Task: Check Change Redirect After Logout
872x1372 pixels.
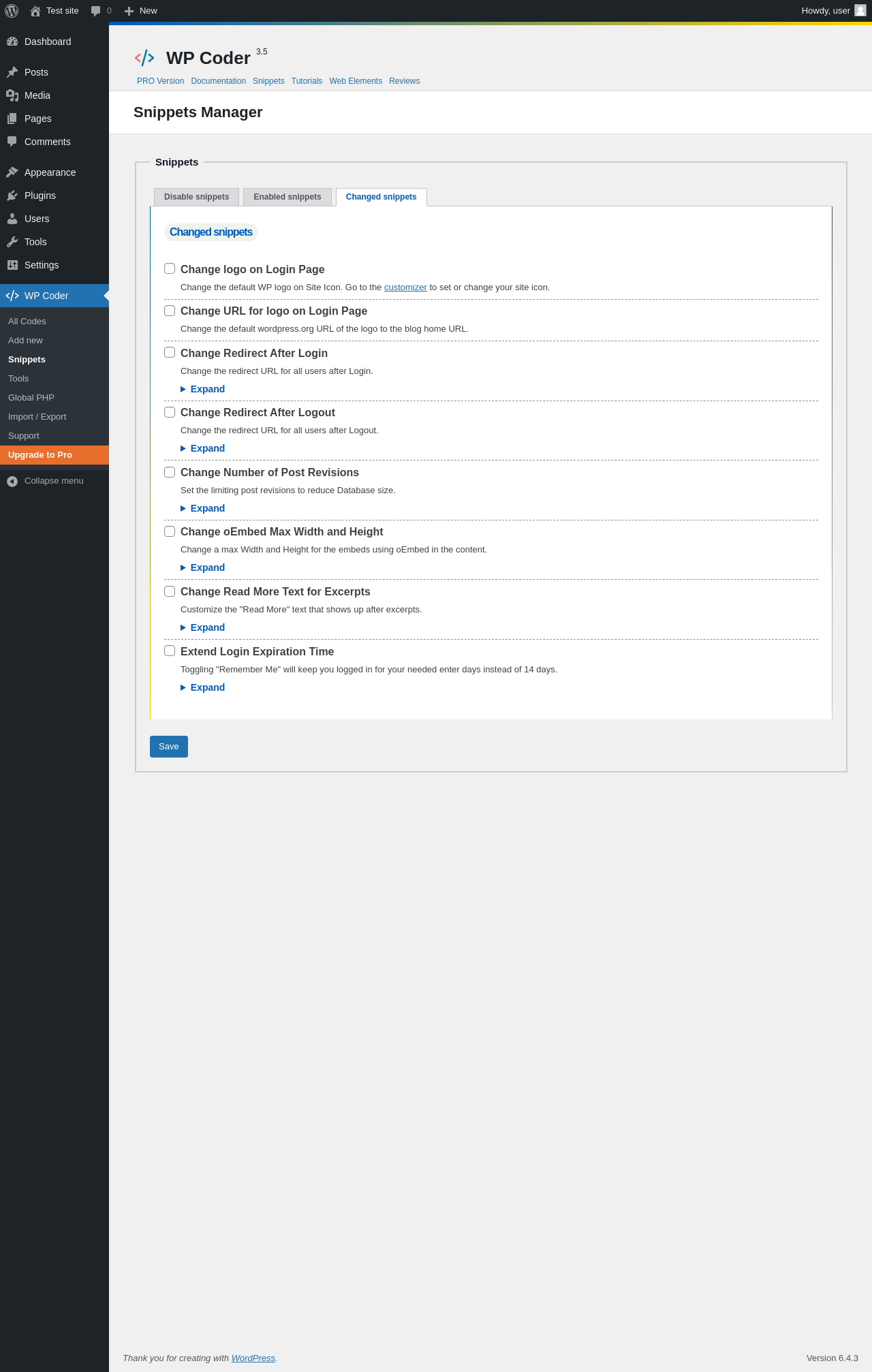Action: (x=170, y=412)
